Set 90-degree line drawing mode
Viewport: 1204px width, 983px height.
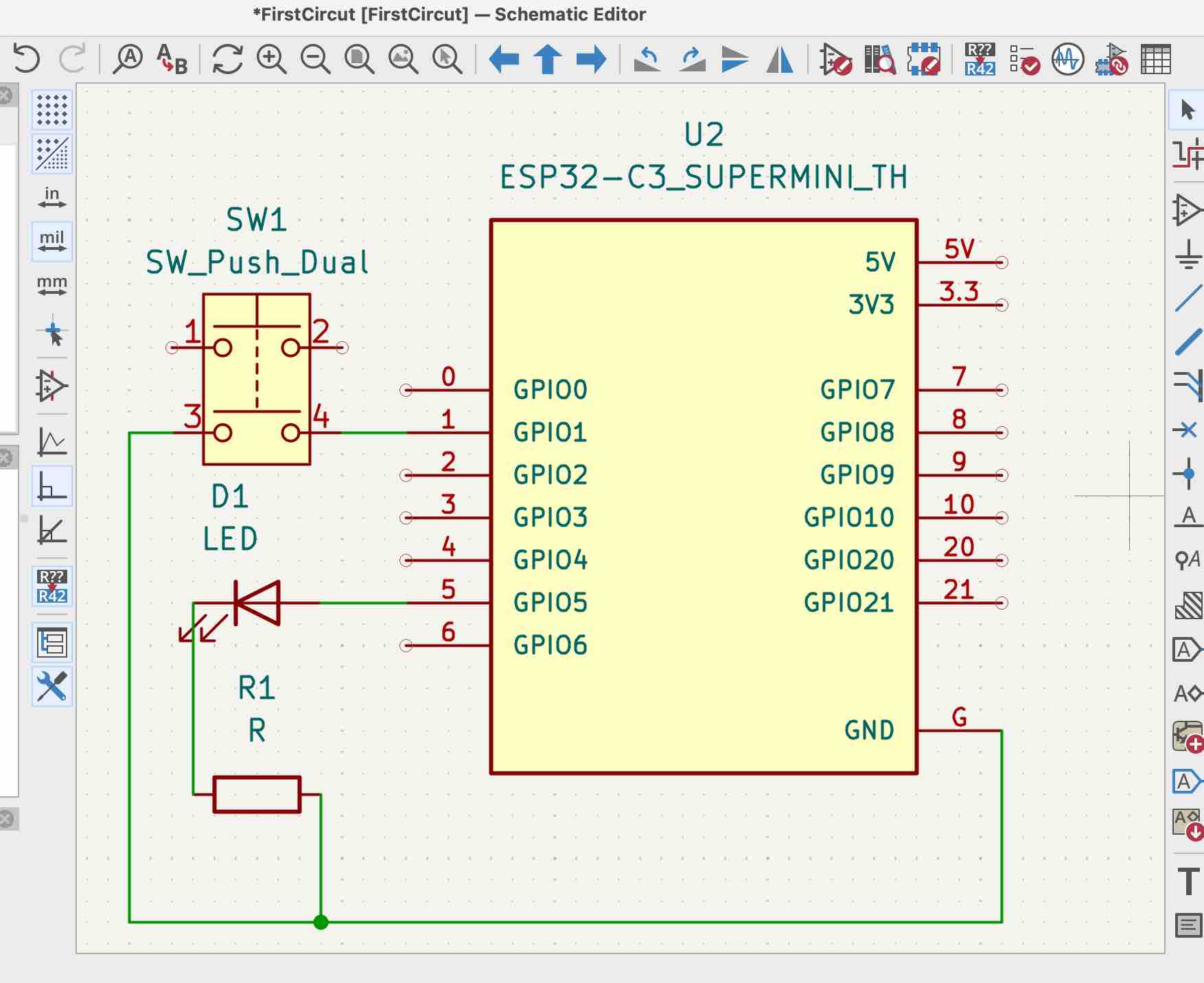coord(52,485)
